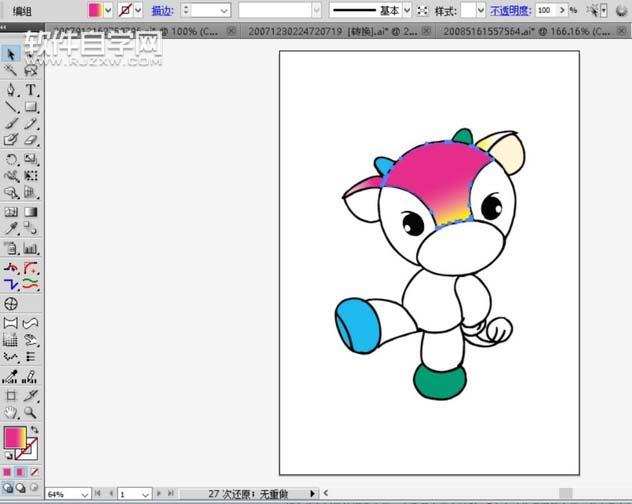Select the black arrow Selection tool

pos(11,54)
